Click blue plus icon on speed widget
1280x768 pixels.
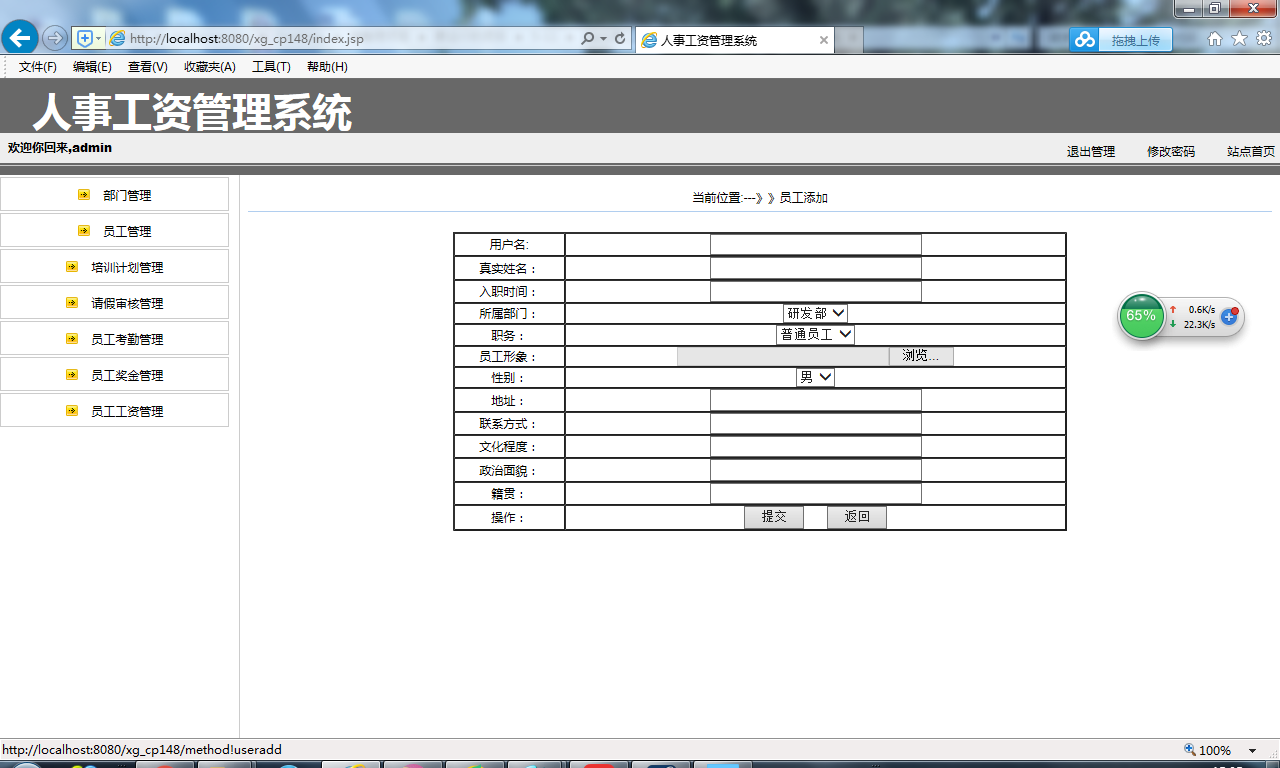pos(1229,316)
